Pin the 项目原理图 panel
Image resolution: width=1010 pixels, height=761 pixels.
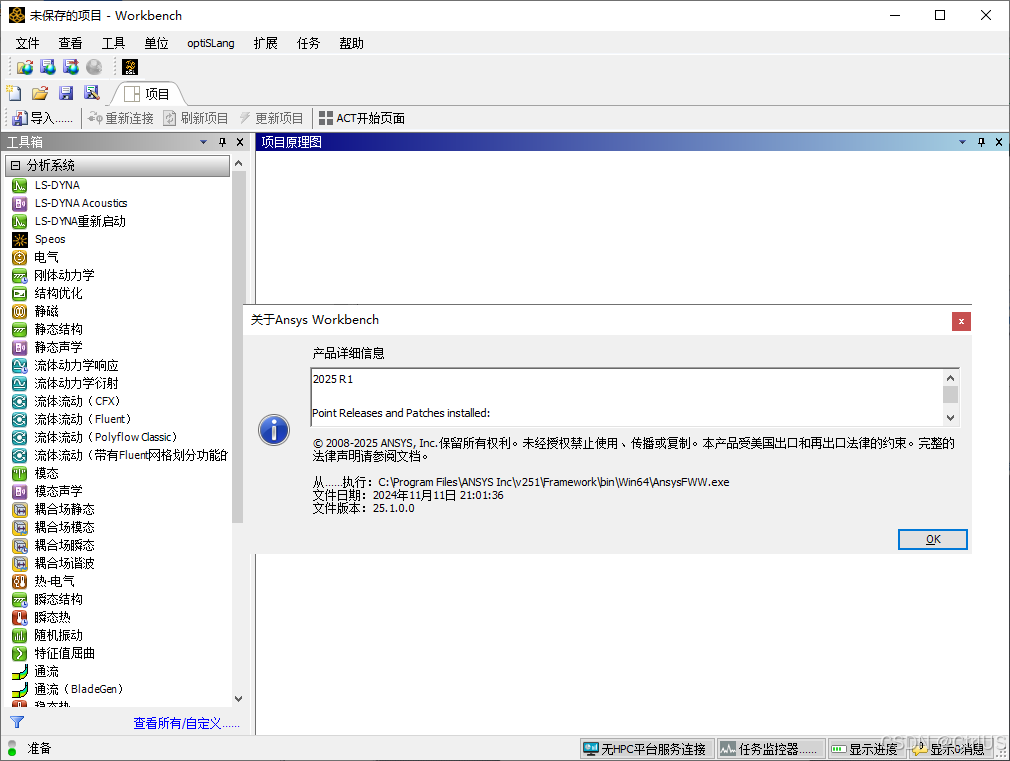click(981, 142)
